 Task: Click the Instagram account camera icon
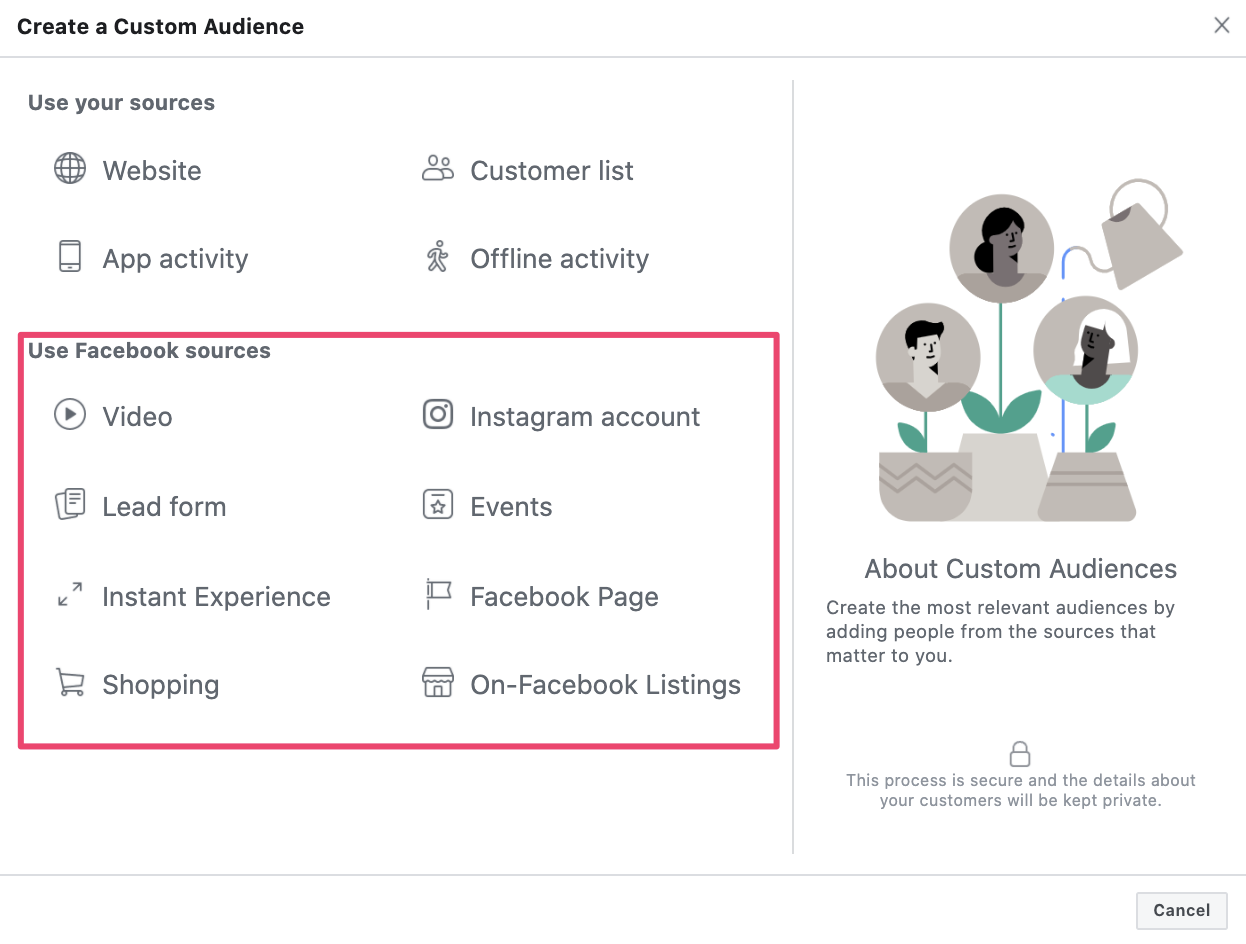(x=437, y=416)
